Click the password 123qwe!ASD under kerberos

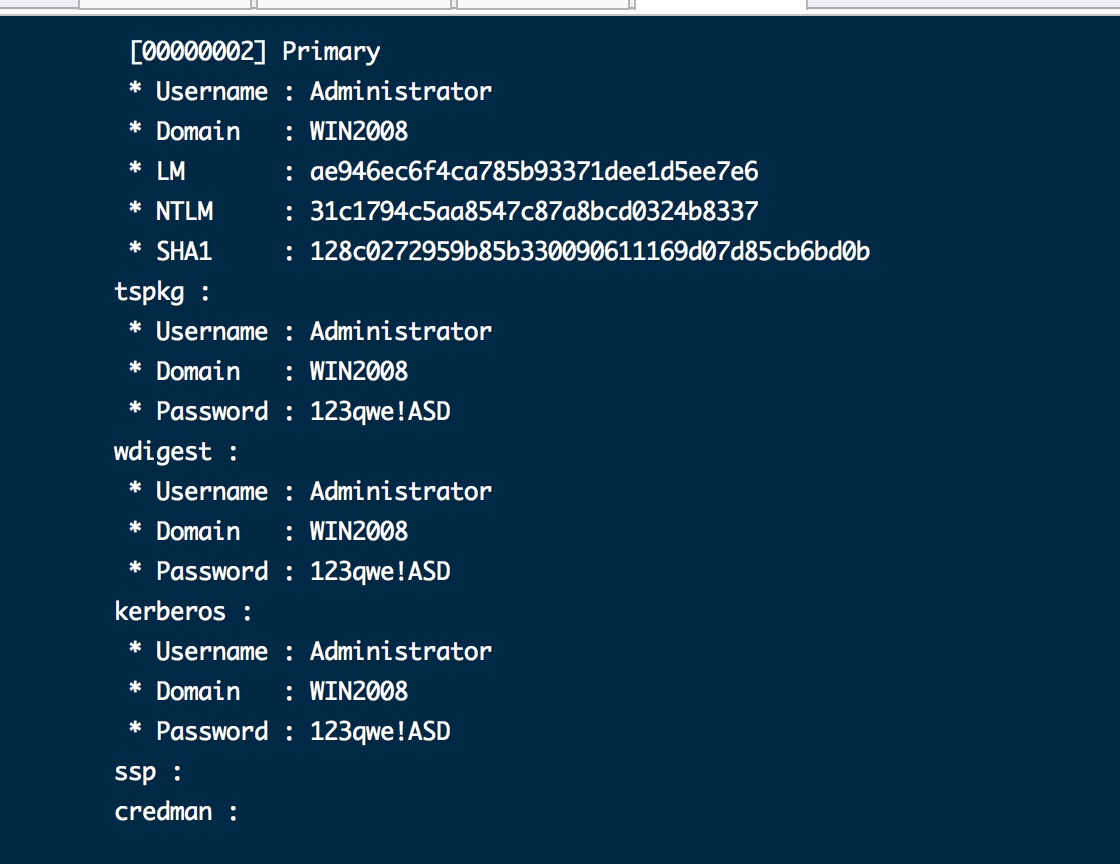click(380, 732)
